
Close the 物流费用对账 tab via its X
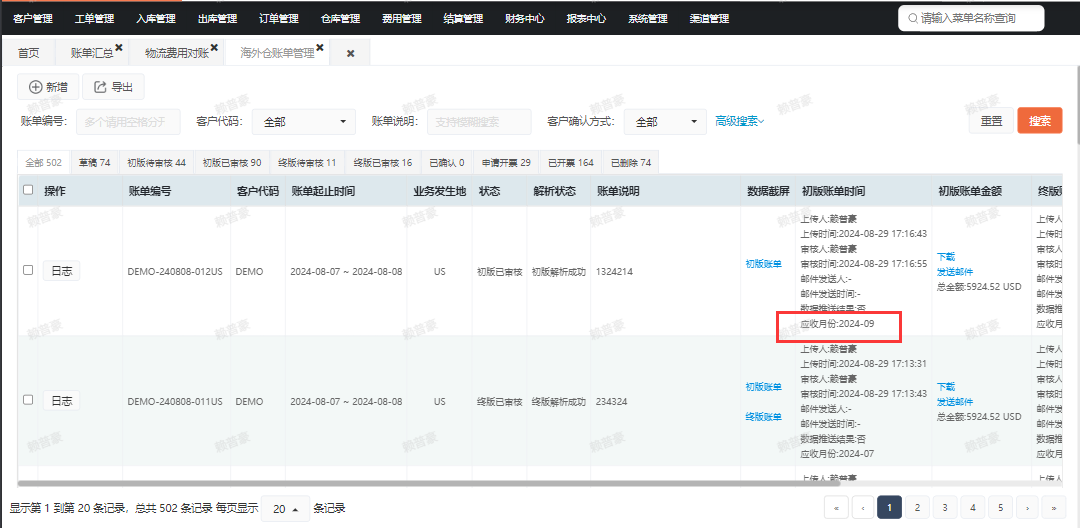[x=214, y=47]
